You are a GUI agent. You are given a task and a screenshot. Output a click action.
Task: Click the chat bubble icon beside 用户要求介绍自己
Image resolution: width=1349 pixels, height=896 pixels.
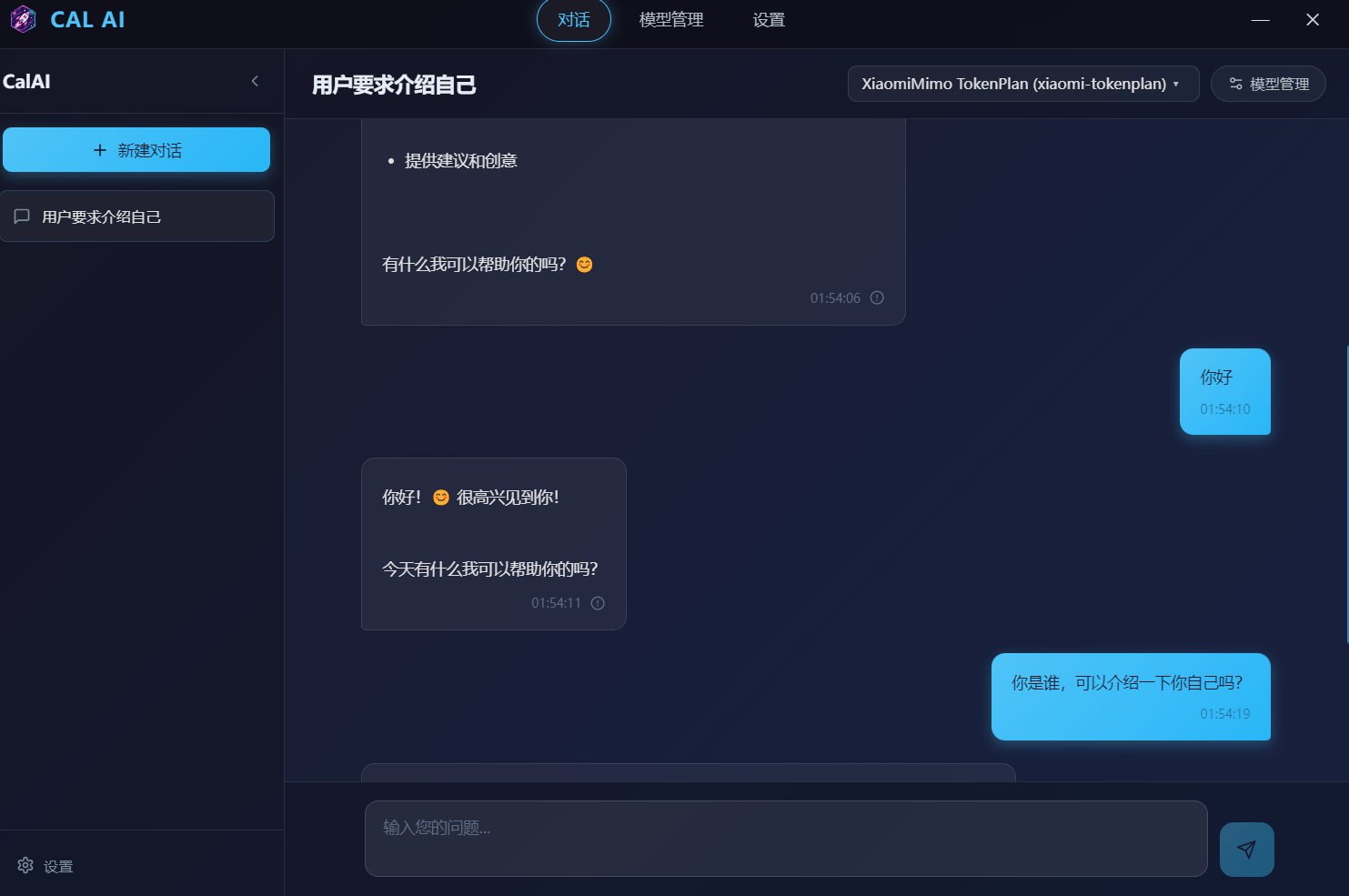(22, 216)
